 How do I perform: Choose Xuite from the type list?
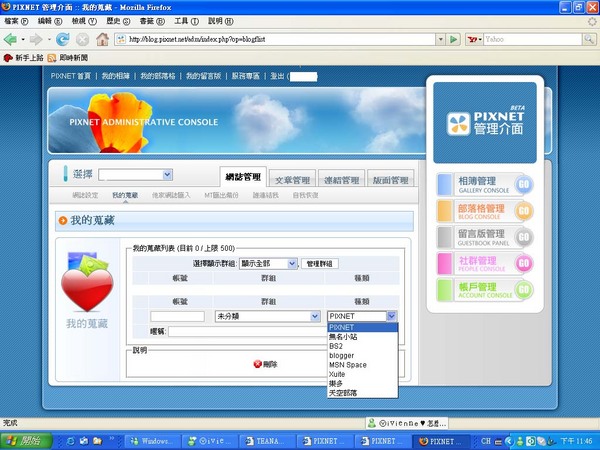click(x=362, y=374)
